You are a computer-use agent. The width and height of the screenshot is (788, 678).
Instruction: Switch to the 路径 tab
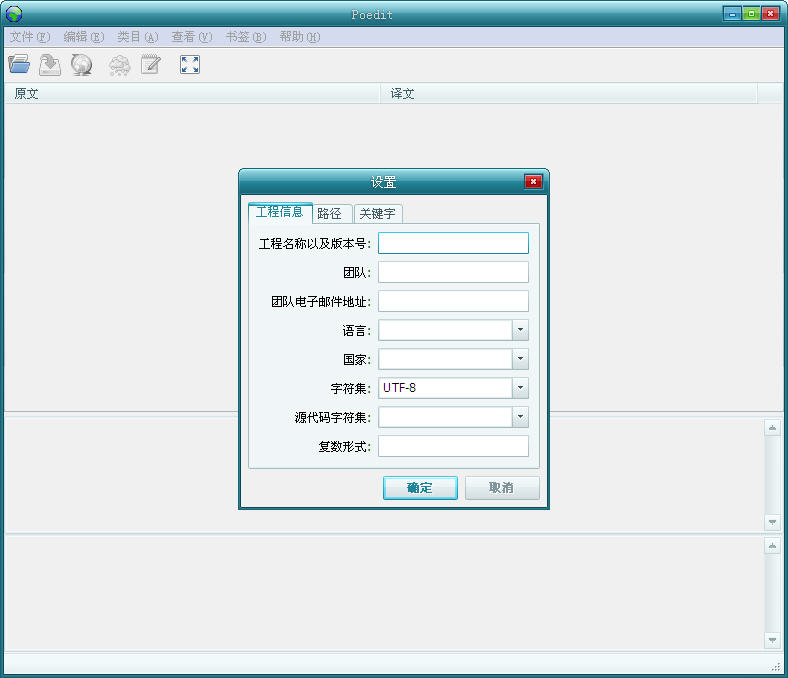[332, 214]
